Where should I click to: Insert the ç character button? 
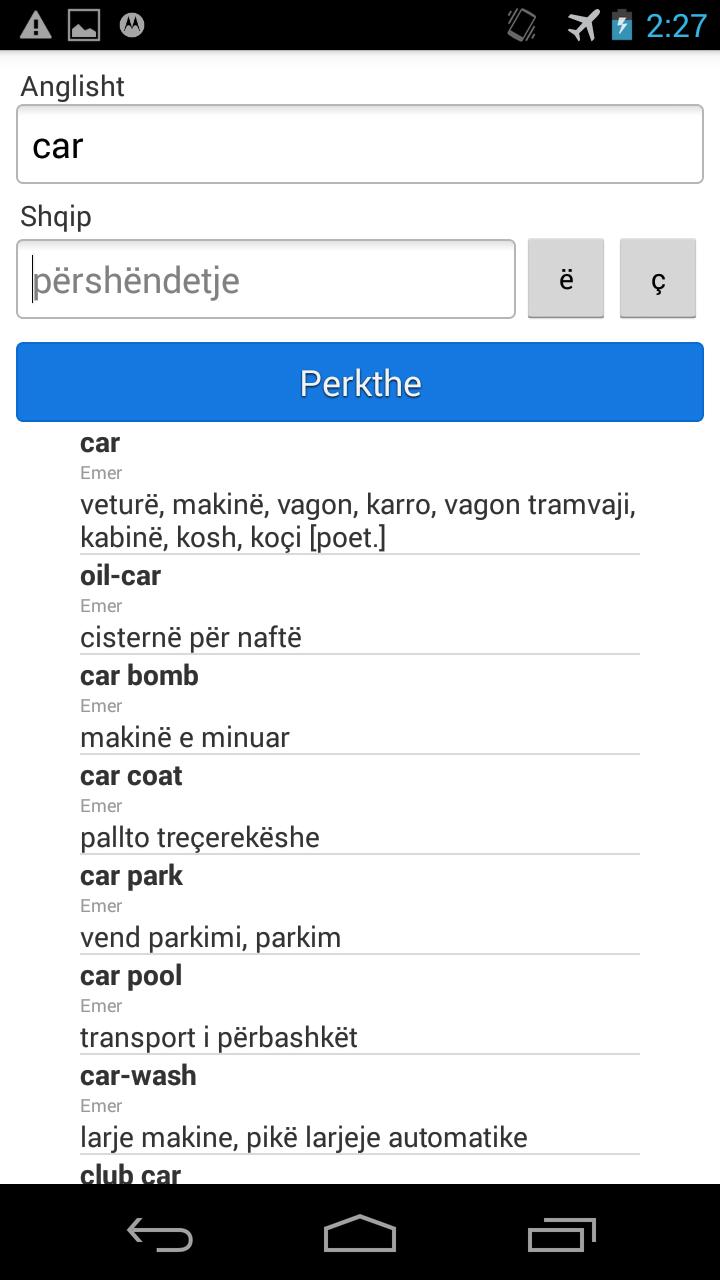click(x=657, y=279)
